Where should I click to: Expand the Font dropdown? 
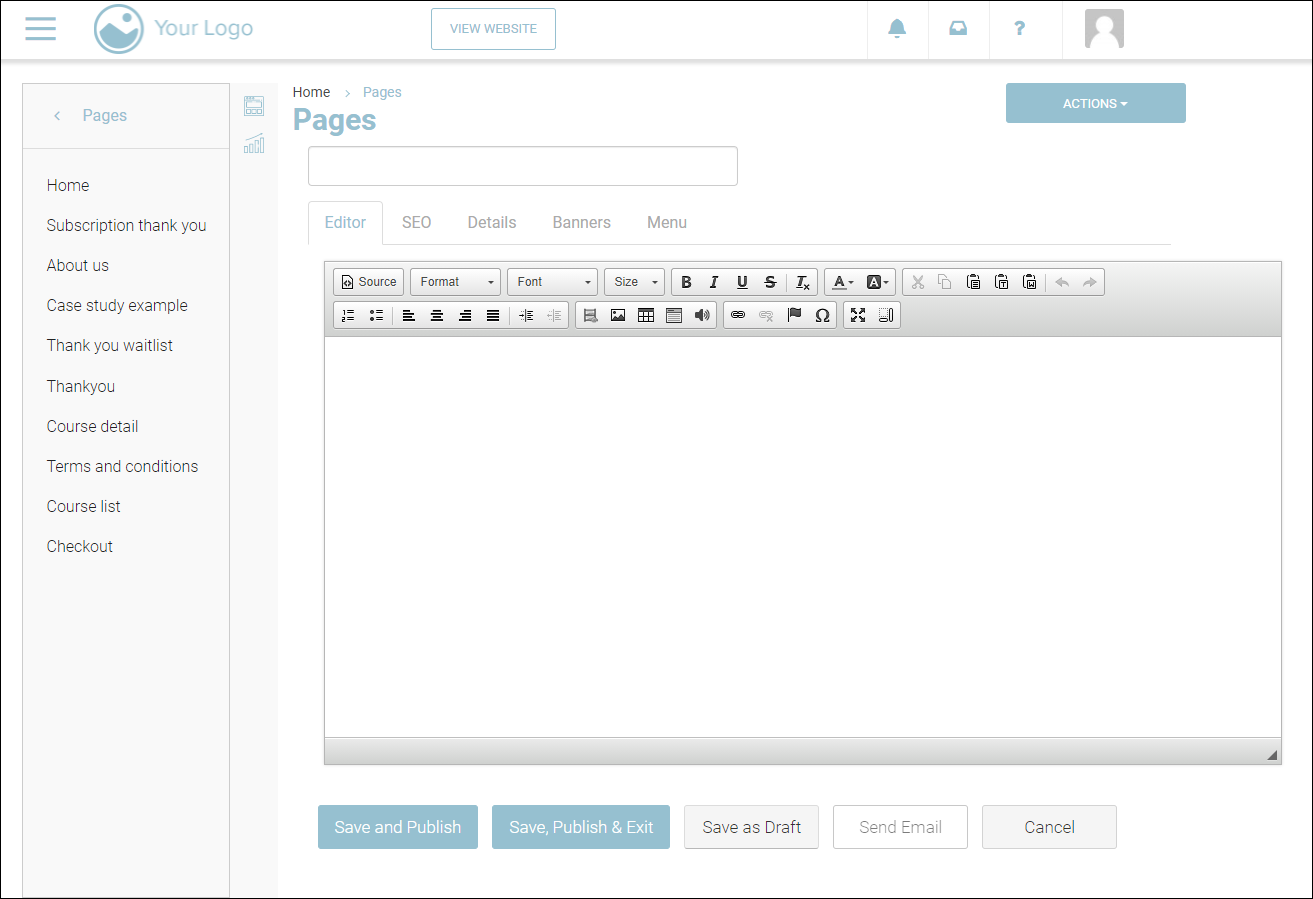click(553, 282)
